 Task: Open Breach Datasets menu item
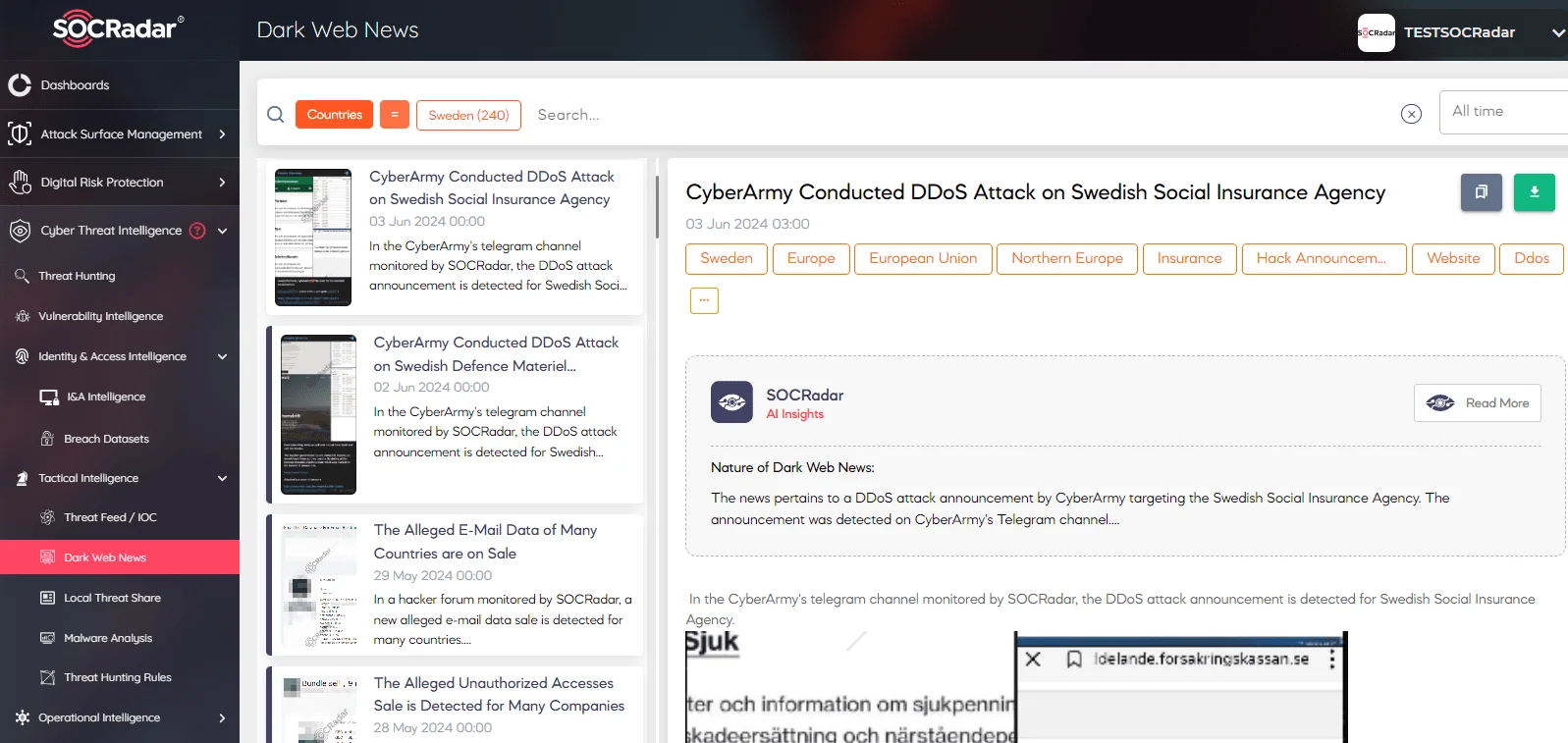[106, 439]
